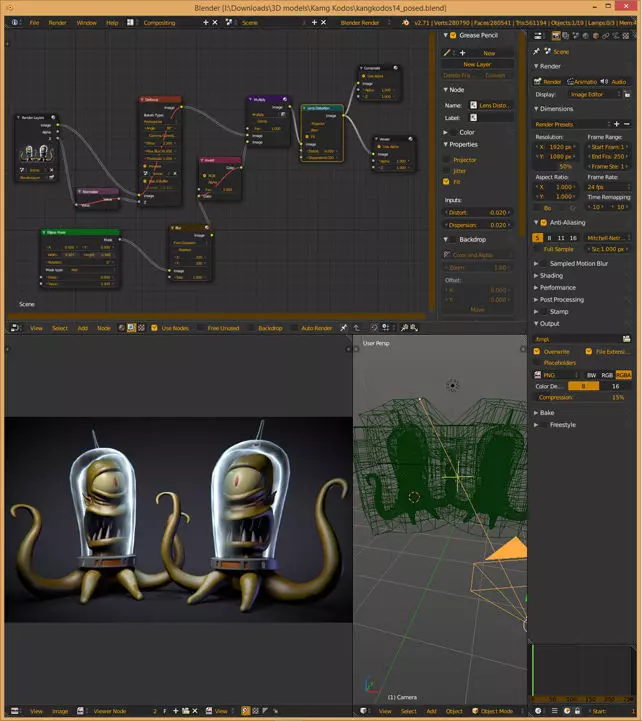The width and height of the screenshot is (642, 721).
Task: Select compositing nodes tree type icon
Action: [132, 328]
